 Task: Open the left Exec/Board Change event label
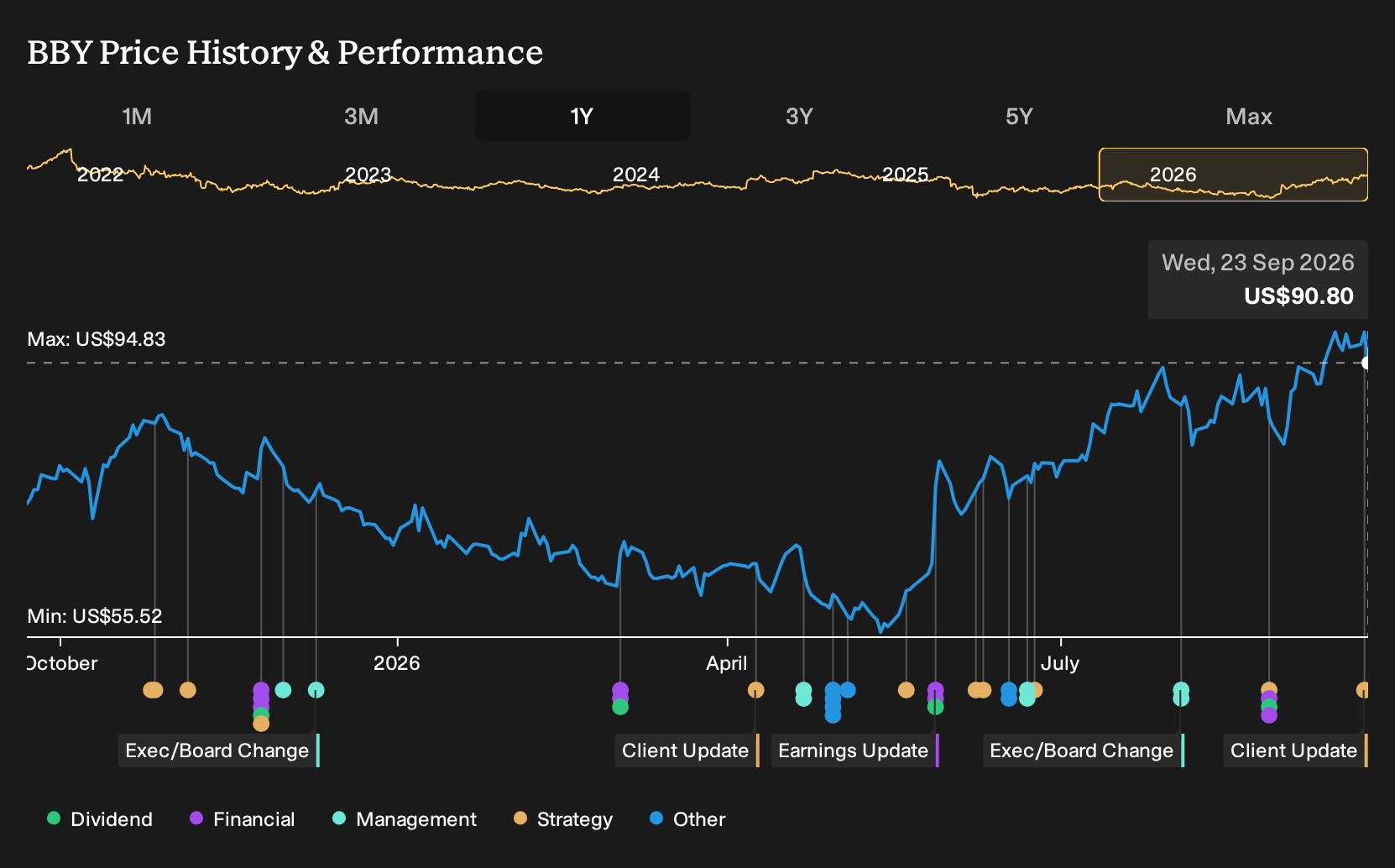coord(219,750)
